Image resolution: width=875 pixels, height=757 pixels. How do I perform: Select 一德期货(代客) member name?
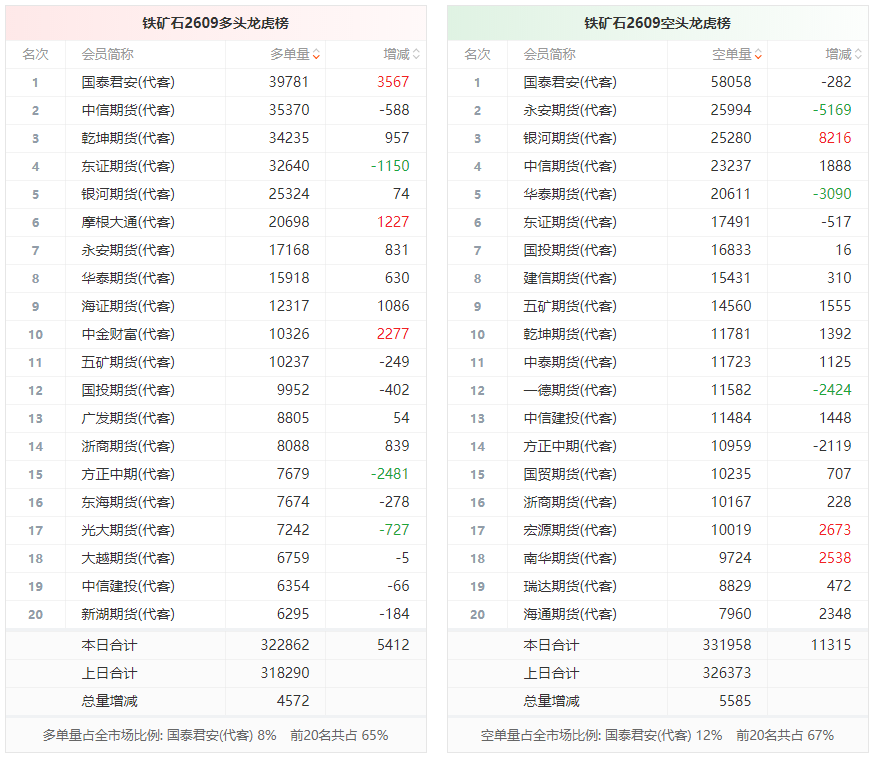pyautogui.click(x=570, y=390)
